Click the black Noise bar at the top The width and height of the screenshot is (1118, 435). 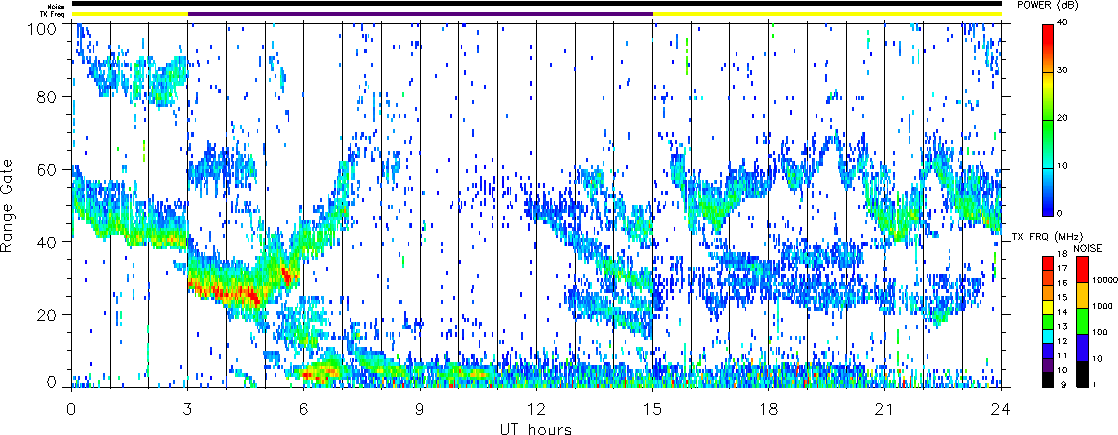click(x=536, y=4)
